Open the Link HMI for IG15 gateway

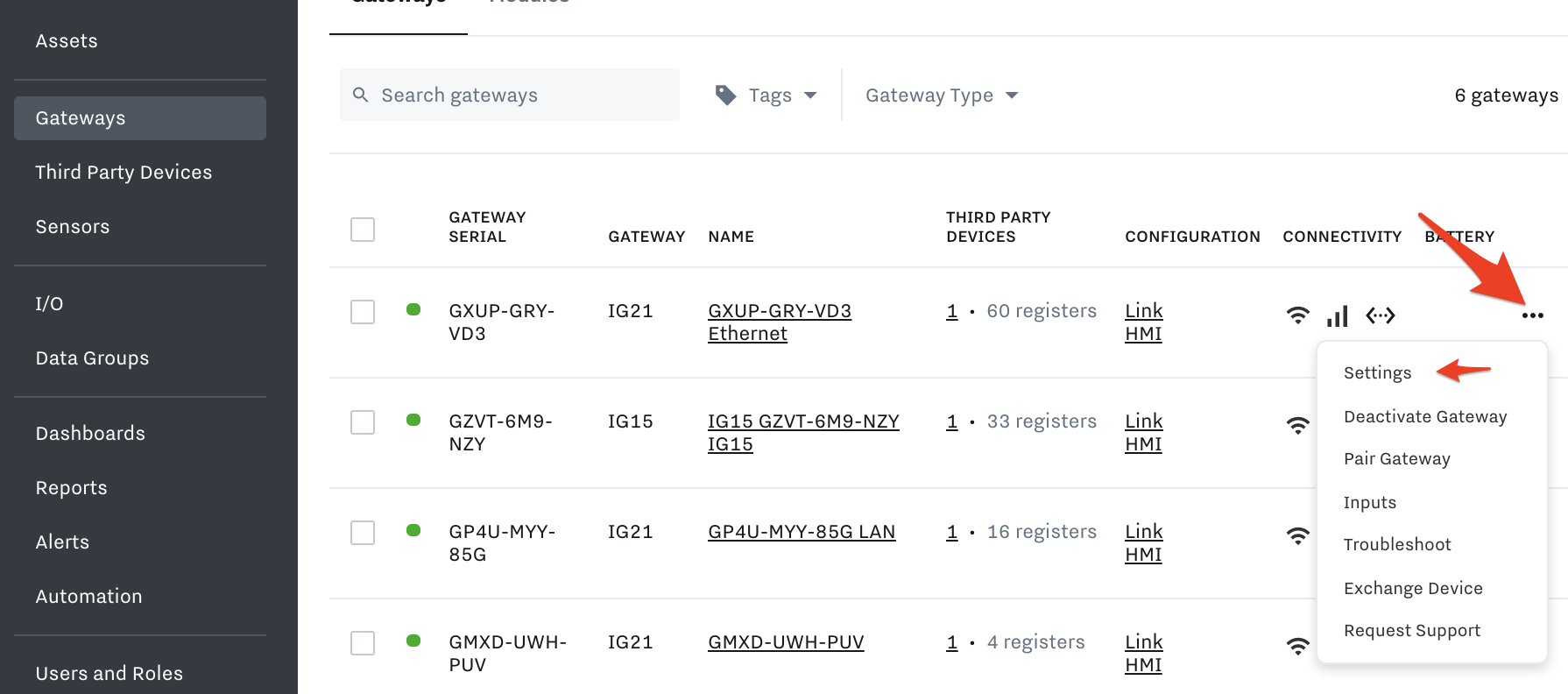[1143, 433]
